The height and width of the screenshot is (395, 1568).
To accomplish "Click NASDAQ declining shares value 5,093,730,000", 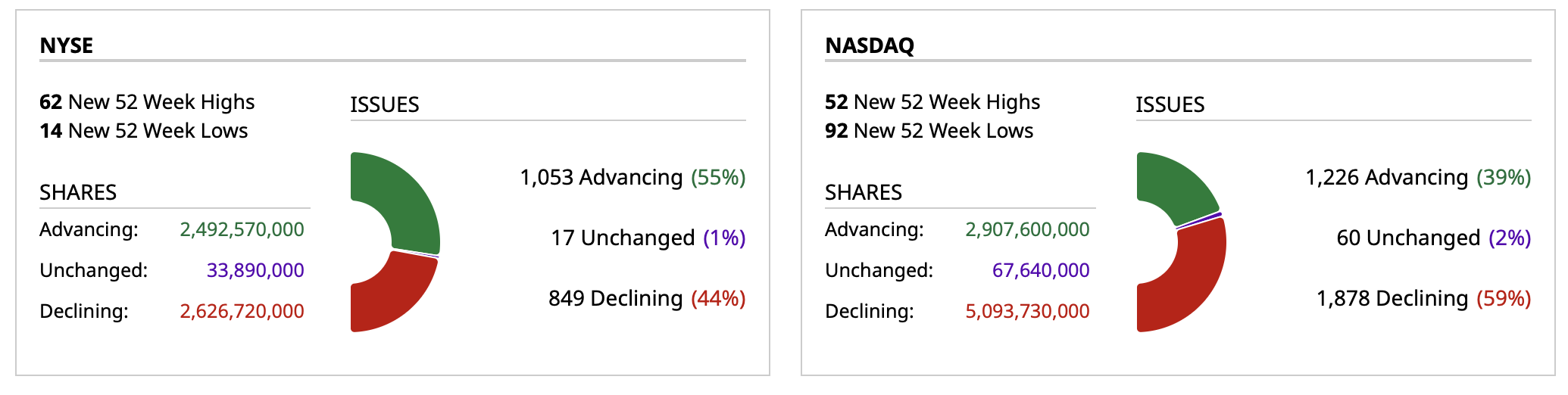I will coord(1027,311).
